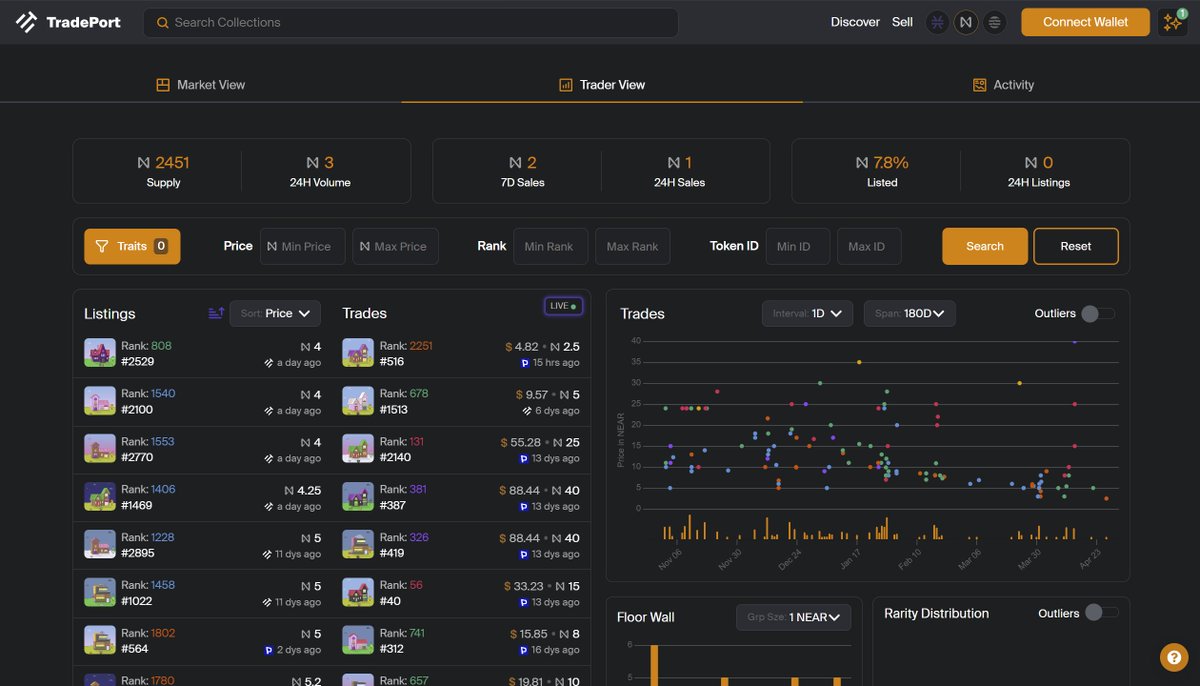This screenshot has width=1200, height=686.
Task: Select the Solana chain icon in the header
Action: click(x=993, y=21)
